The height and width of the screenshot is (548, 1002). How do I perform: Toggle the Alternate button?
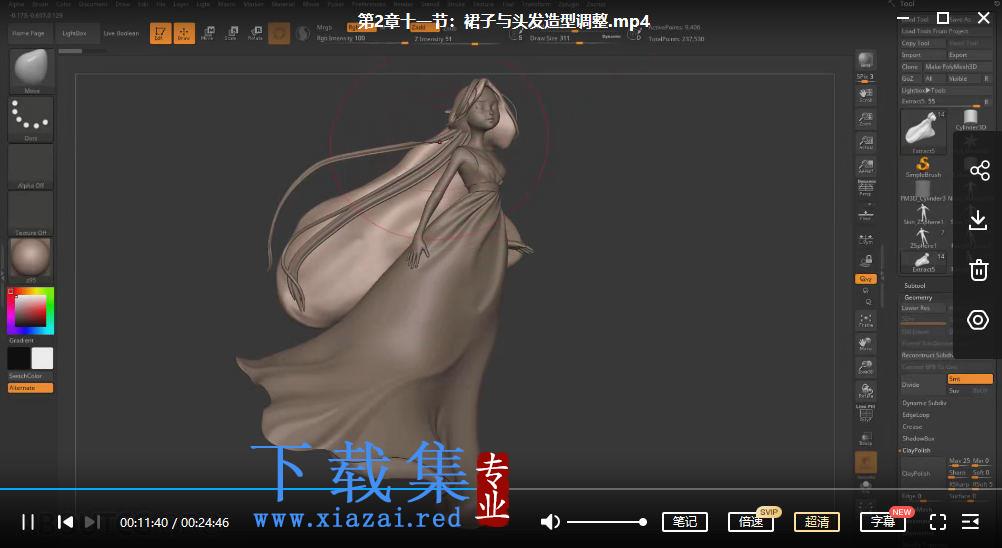click(30, 388)
